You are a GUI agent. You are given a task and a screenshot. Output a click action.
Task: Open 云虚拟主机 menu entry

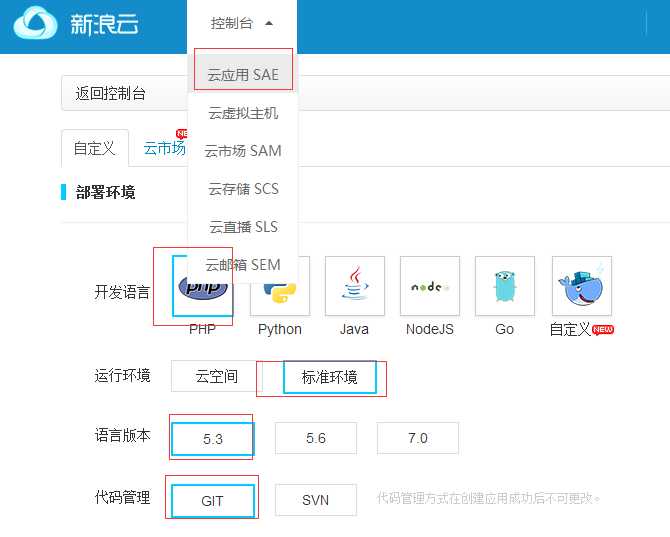click(243, 113)
